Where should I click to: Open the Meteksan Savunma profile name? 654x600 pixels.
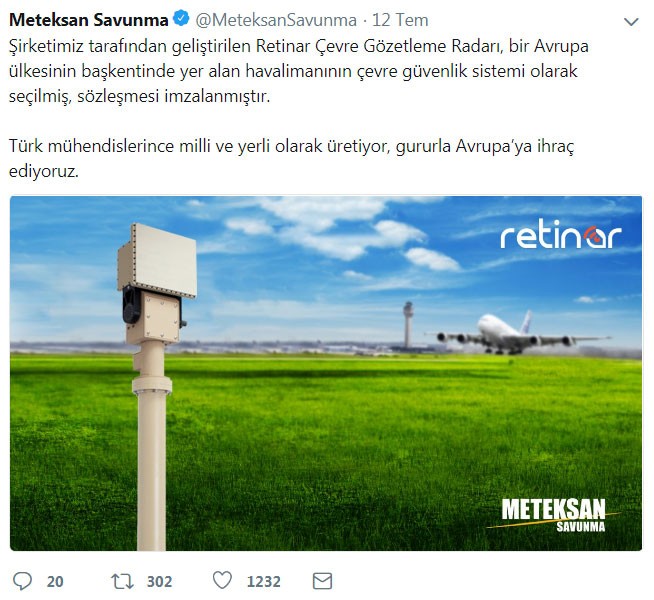(88, 20)
